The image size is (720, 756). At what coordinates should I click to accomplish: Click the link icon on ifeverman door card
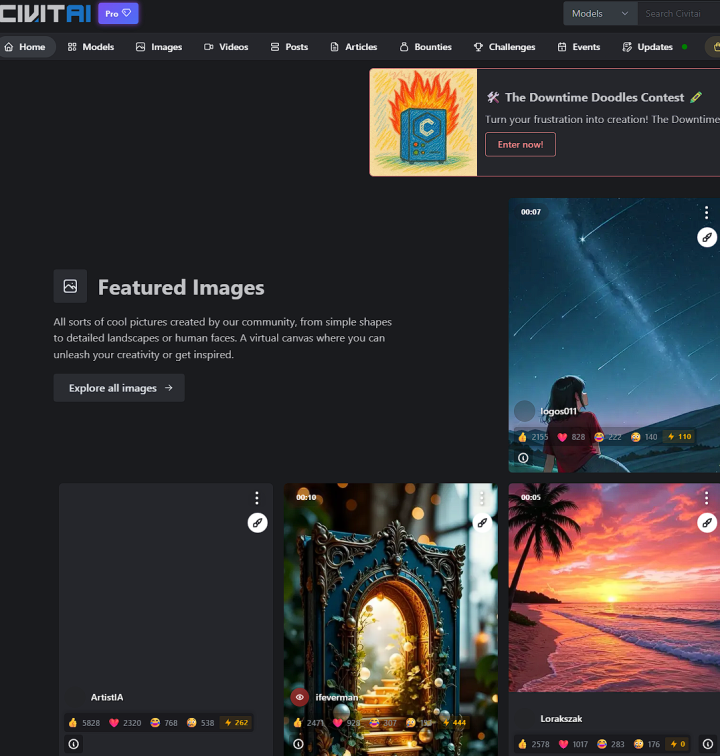click(x=482, y=522)
